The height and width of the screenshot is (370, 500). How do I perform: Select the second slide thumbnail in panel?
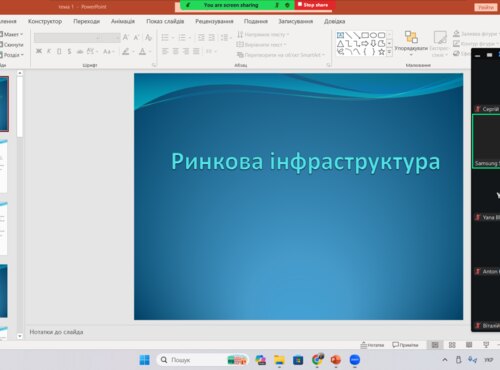coord(3,166)
